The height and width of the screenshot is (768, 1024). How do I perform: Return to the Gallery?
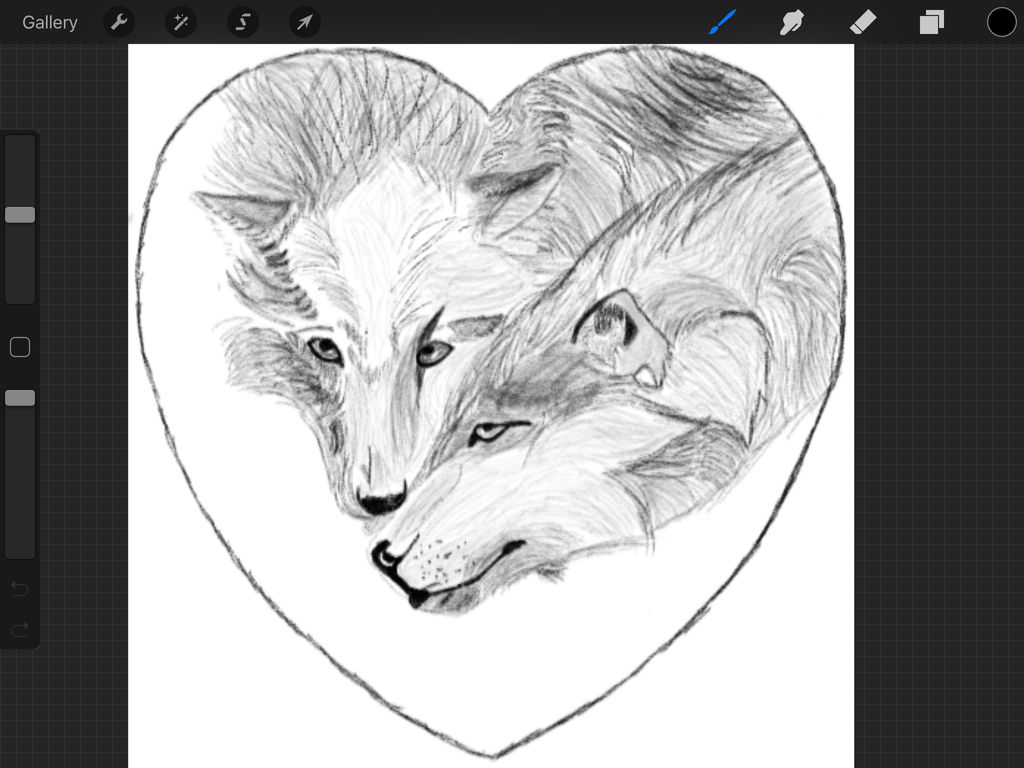click(49, 22)
